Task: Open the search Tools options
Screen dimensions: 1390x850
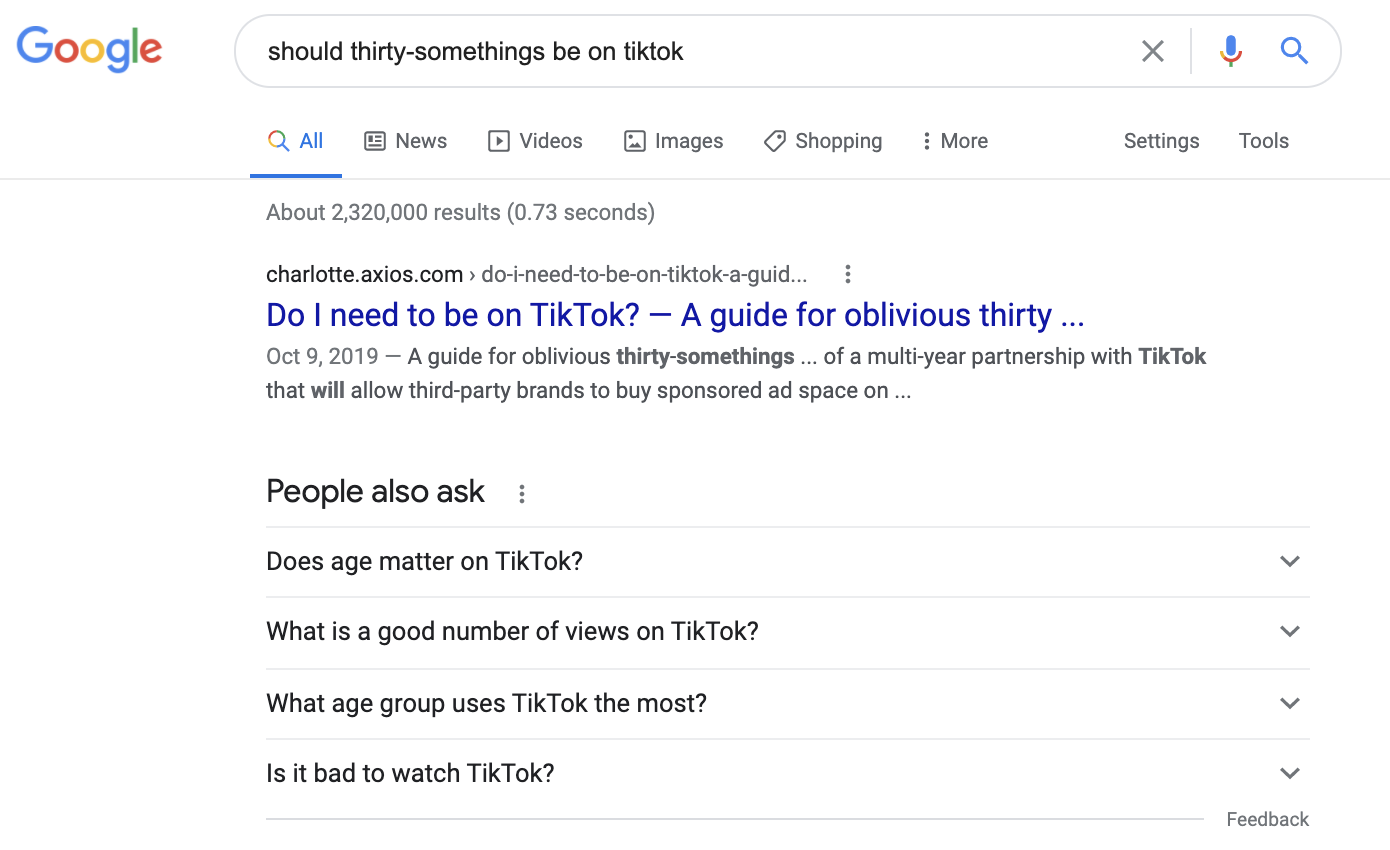Action: pyautogui.click(x=1263, y=140)
